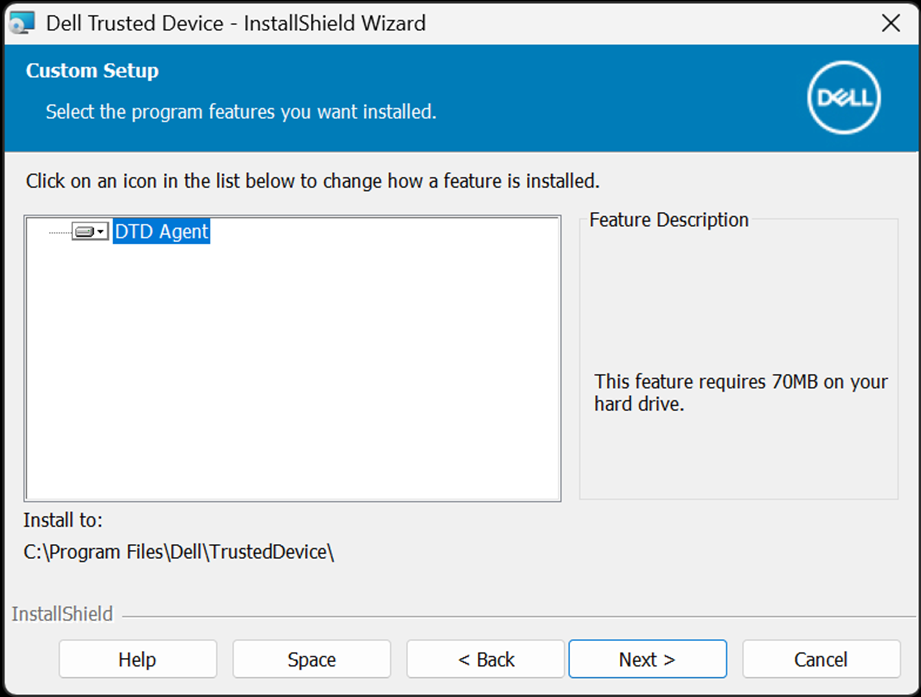Click the installer icon in the title bar
The height and width of the screenshot is (697, 921).
click(21, 22)
